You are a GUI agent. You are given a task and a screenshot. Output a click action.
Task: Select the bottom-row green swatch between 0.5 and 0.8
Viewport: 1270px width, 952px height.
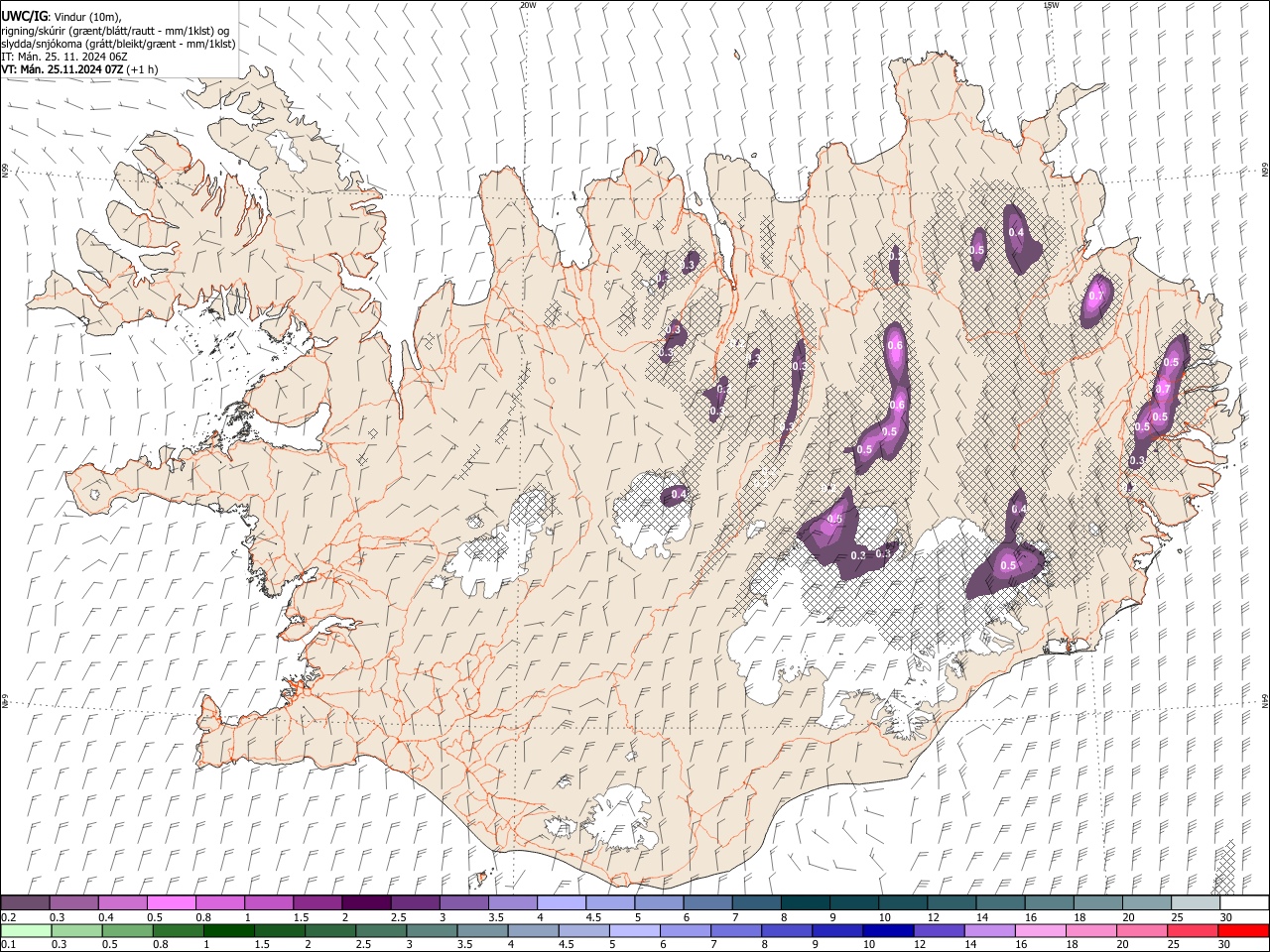coord(127,930)
